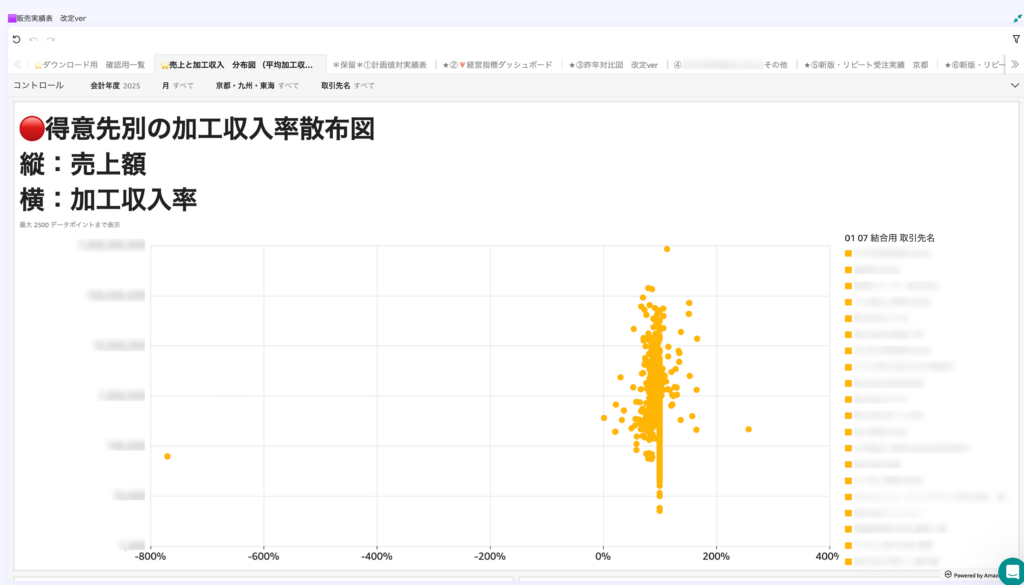Open the ★②経営指標ダッシュボード tab
This screenshot has width=1024, height=585.
pos(497,65)
